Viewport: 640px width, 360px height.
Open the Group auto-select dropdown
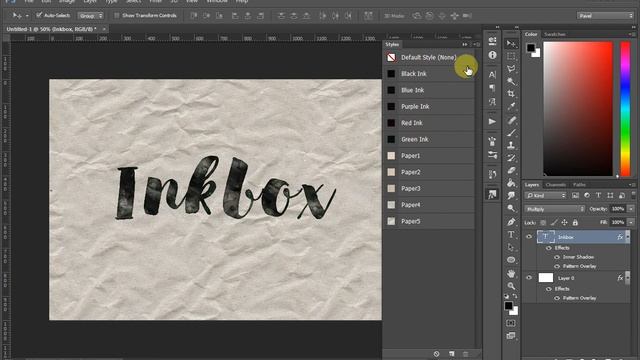[91, 16]
